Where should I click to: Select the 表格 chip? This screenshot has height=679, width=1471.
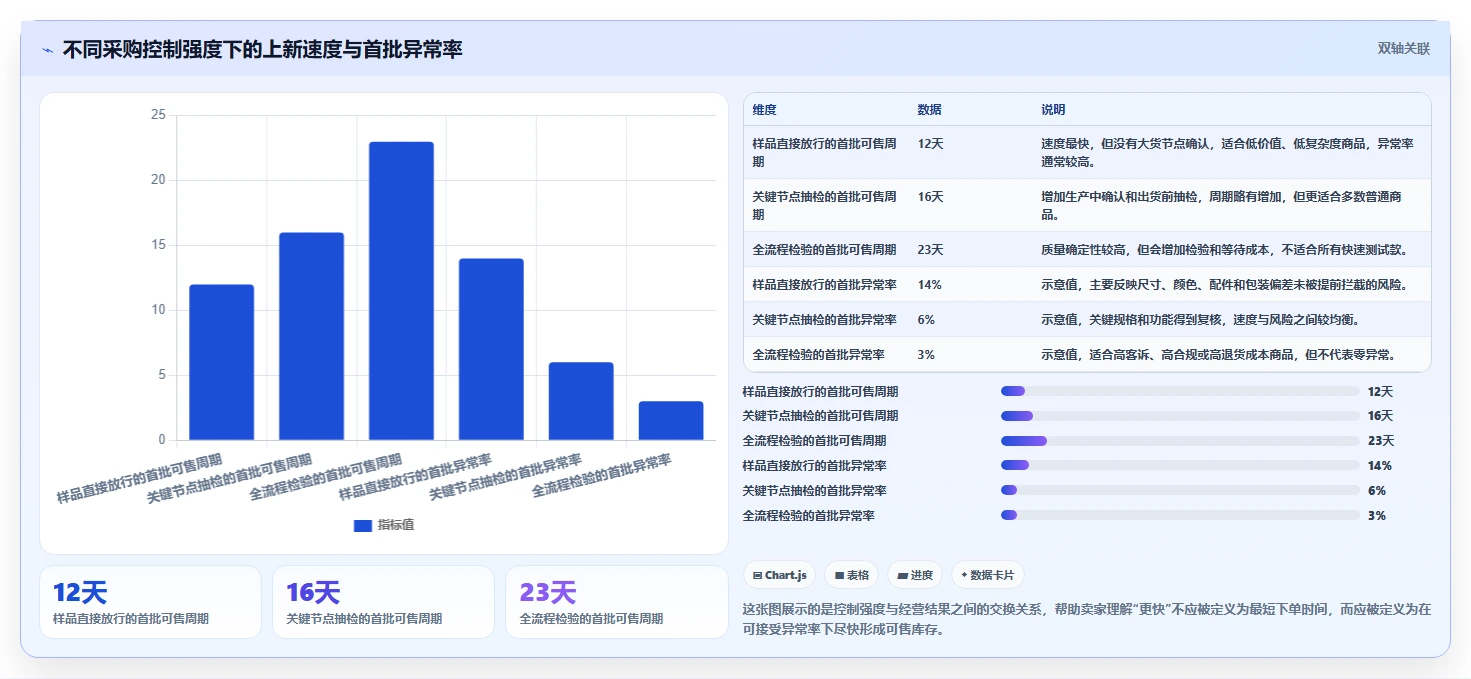[x=851, y=575]
